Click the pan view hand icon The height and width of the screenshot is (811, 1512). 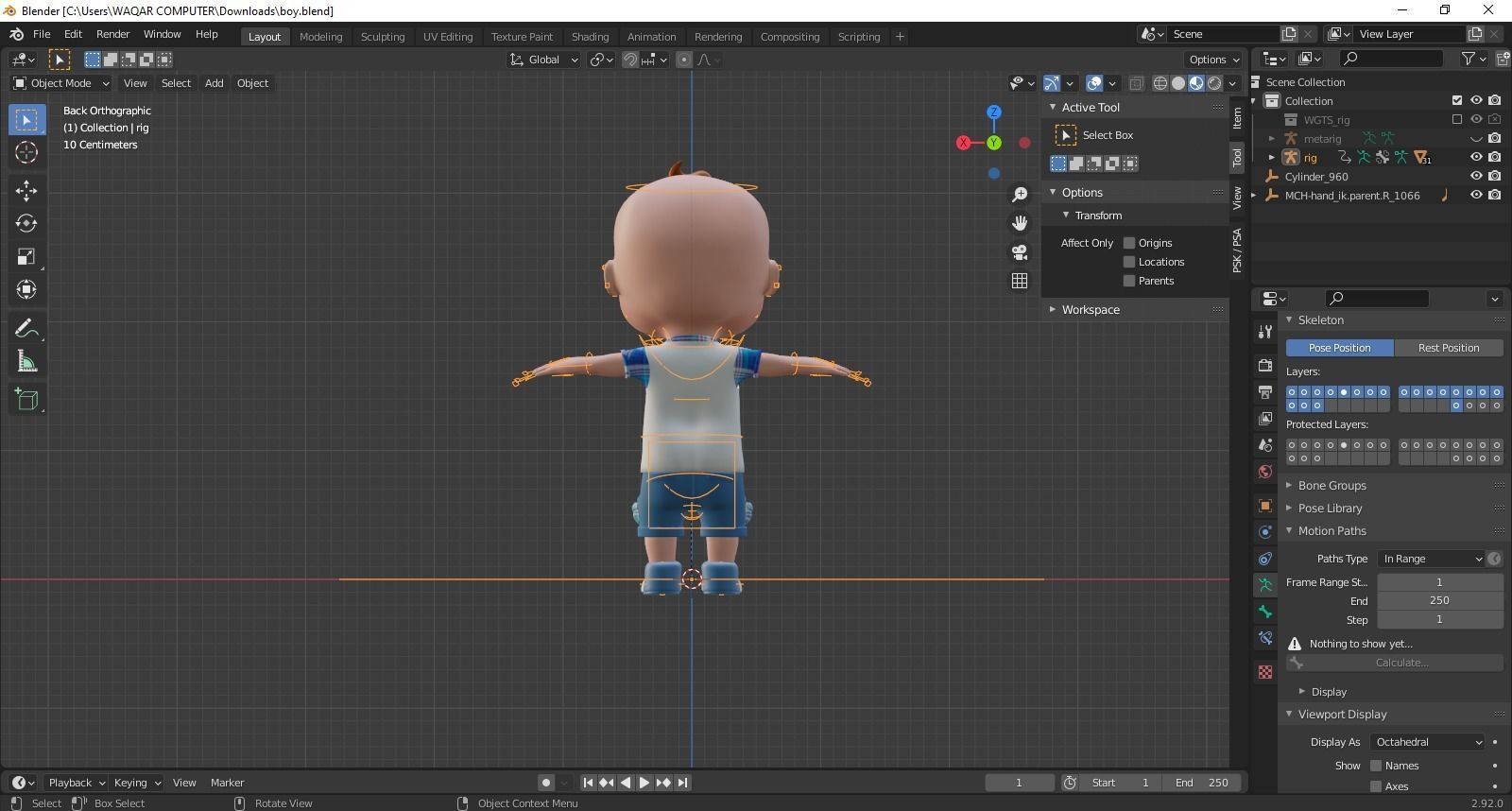pos(1020,223)
